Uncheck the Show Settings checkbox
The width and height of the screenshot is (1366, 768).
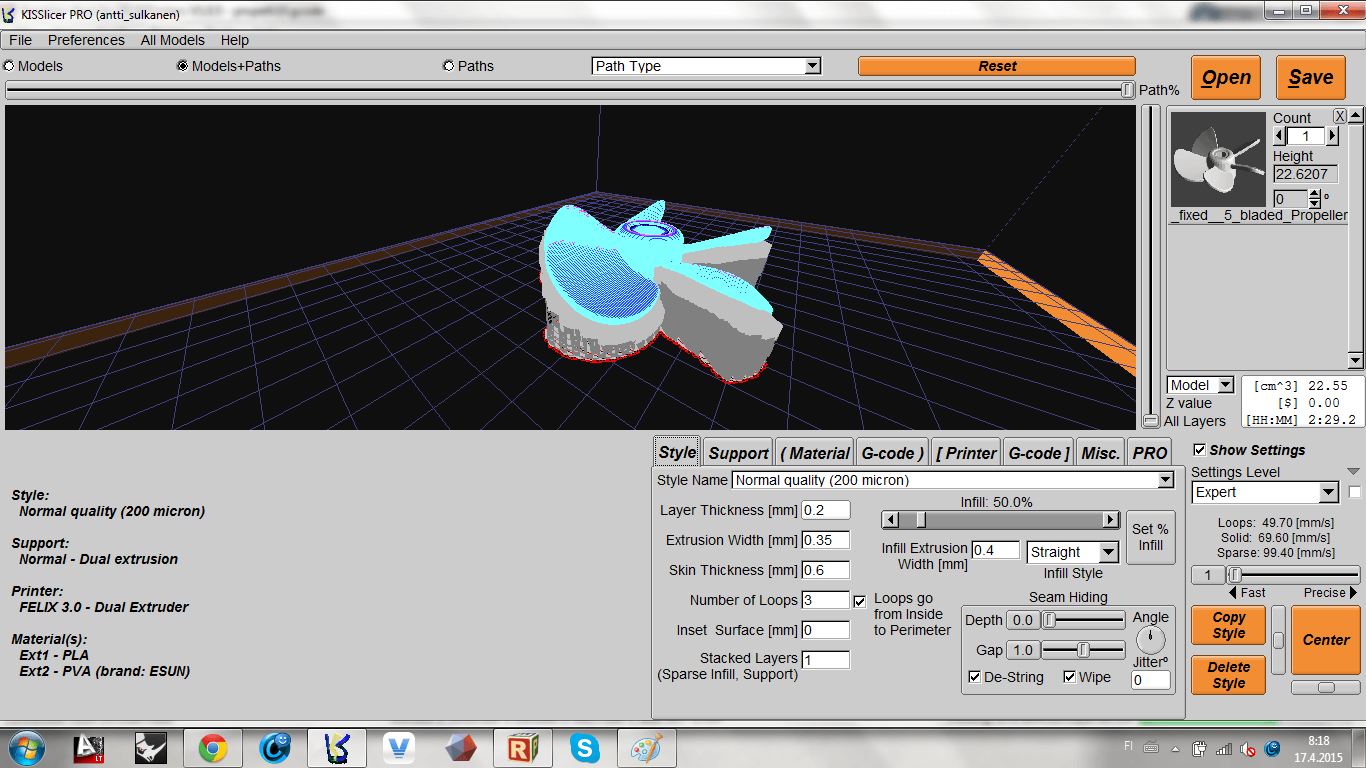[x=1200, y=450]
